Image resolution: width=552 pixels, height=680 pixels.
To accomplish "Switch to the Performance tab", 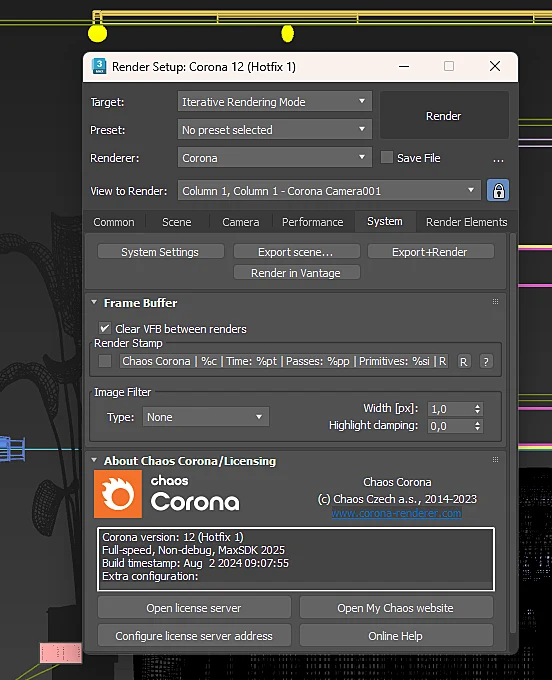I will coord(312,222).
